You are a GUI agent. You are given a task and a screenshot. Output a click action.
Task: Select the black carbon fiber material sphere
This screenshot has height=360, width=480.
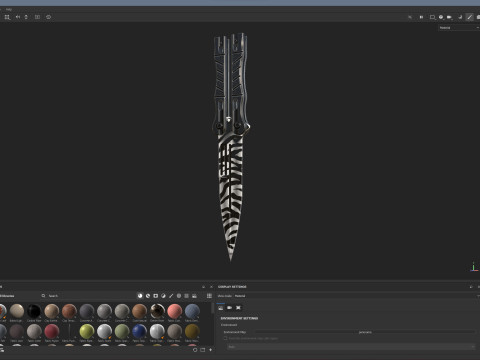[34, 311]
